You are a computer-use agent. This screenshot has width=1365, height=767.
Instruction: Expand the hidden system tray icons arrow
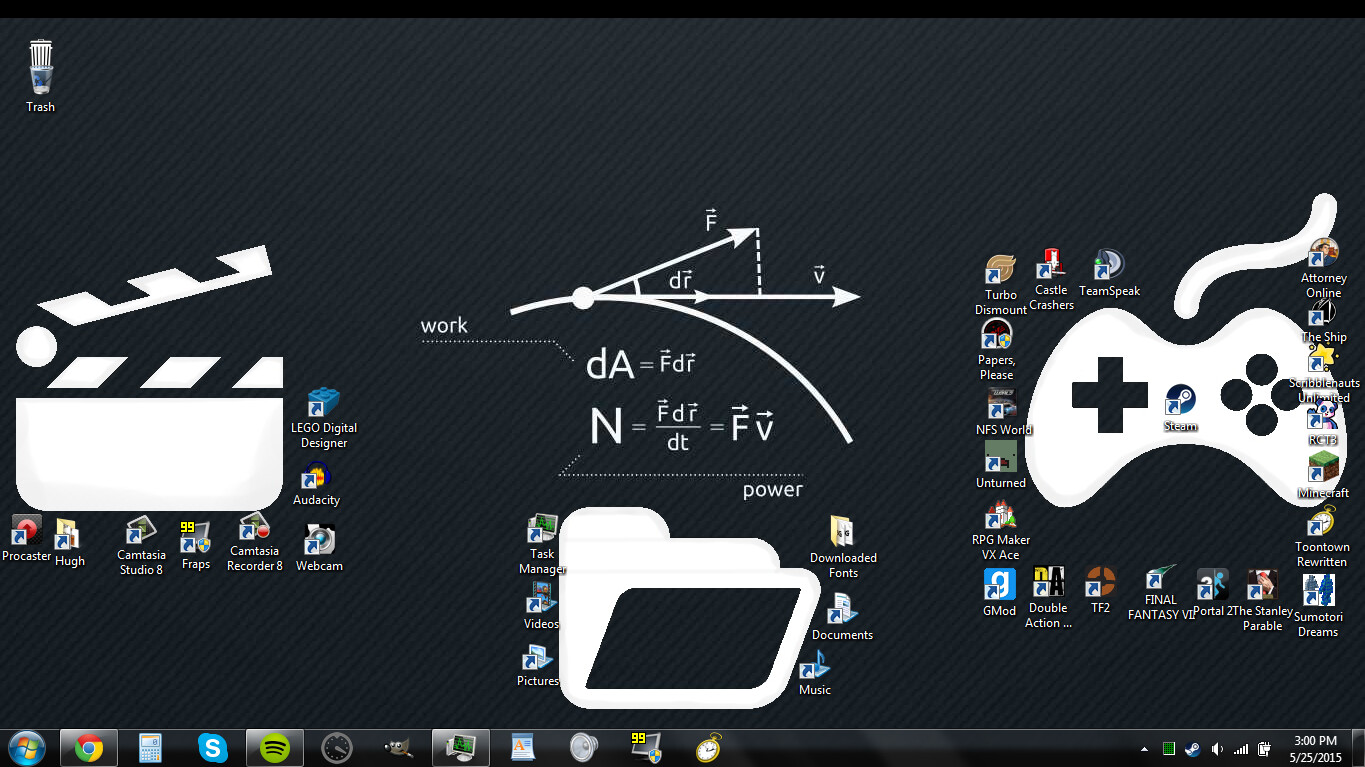pyautogui.click(x=1144, y=748)
